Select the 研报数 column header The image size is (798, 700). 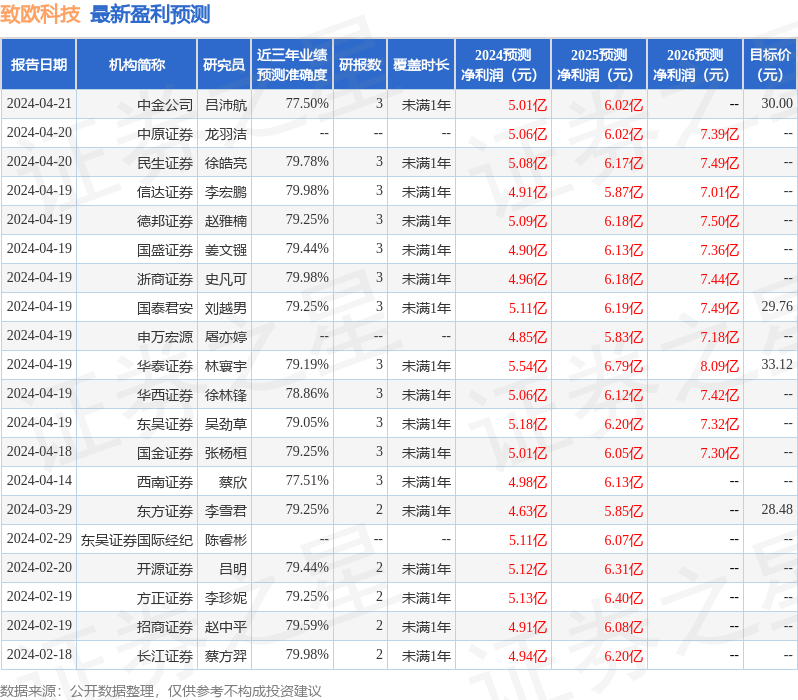tap(360, 65)
